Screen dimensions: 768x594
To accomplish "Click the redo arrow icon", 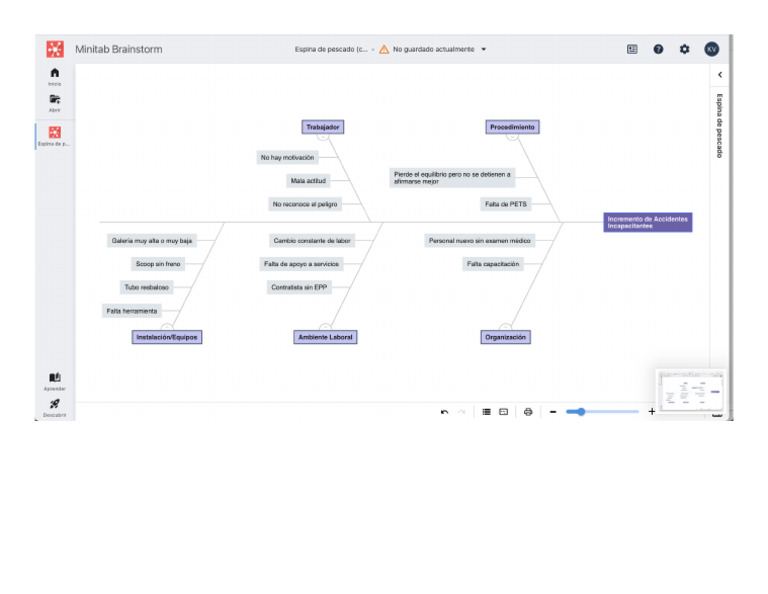I will point(461,412).
